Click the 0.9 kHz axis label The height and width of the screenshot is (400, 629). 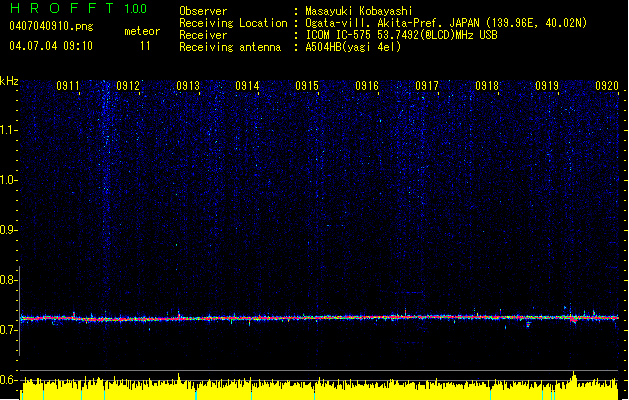point(8,230)
